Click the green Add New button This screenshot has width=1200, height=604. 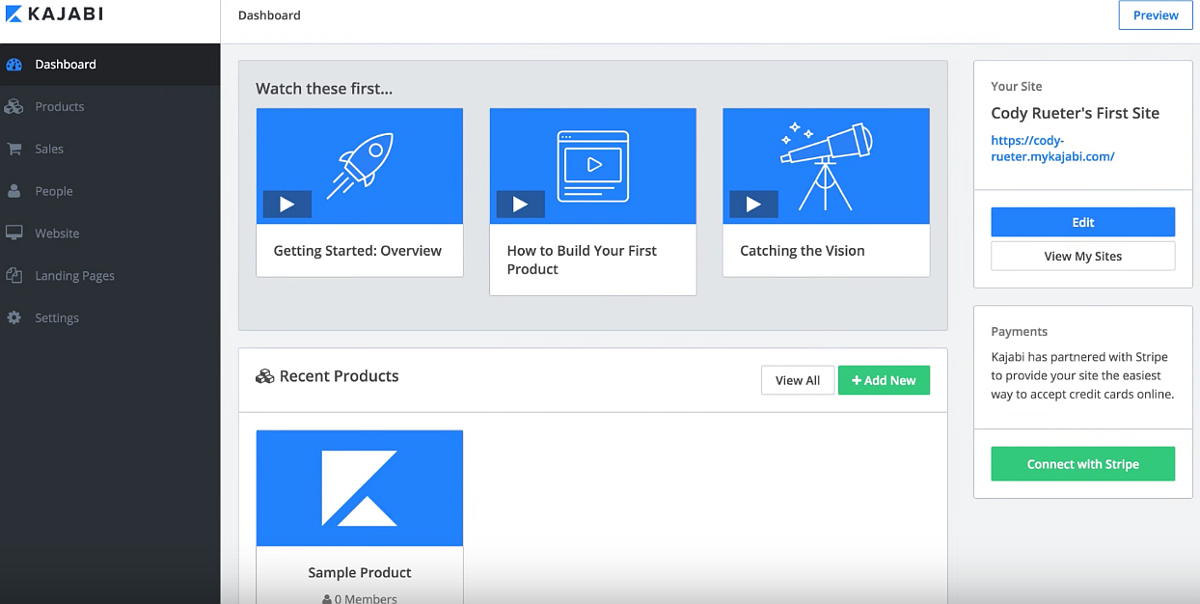[x=884, y=380]
